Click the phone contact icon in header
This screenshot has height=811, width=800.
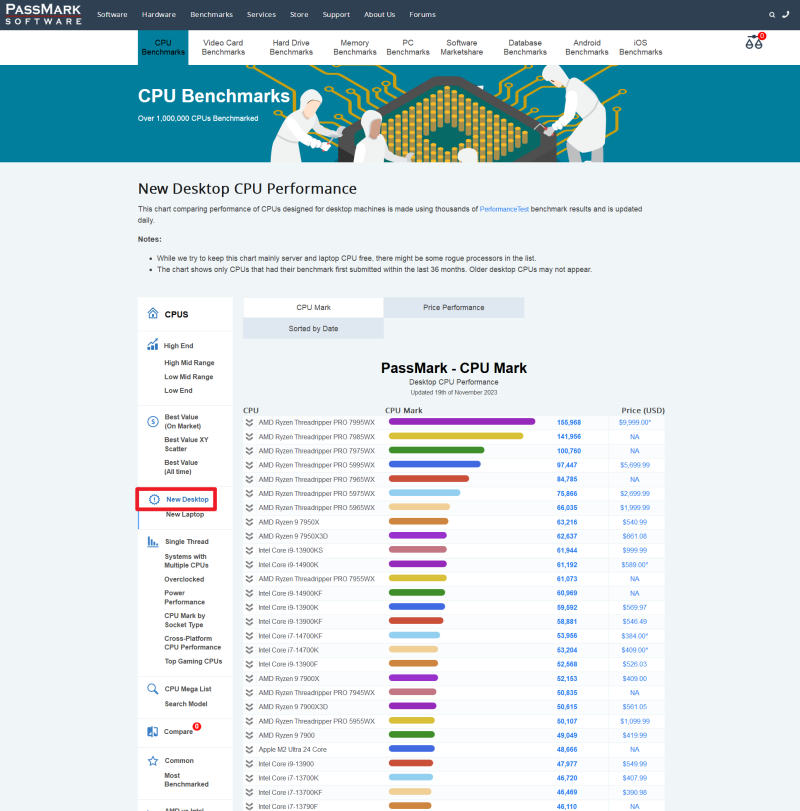pyautogui.click(x=786, y=14)
